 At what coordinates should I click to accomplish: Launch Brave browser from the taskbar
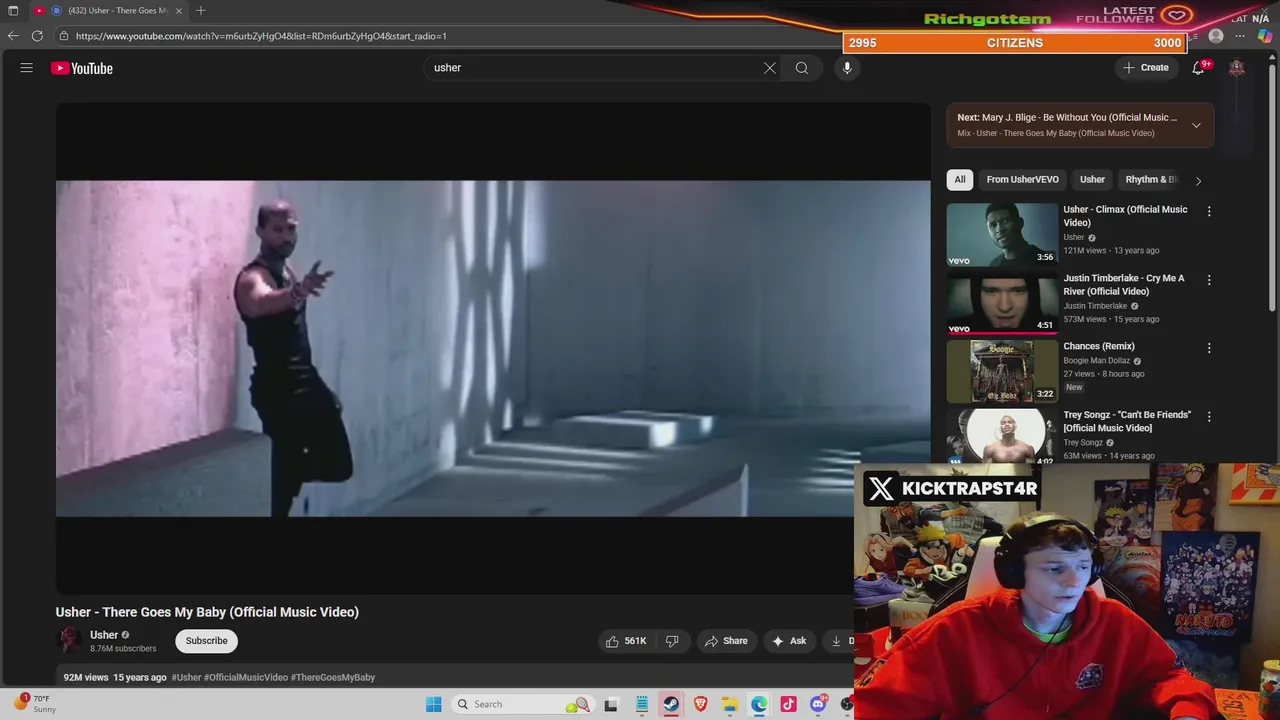tap(701, 704)
